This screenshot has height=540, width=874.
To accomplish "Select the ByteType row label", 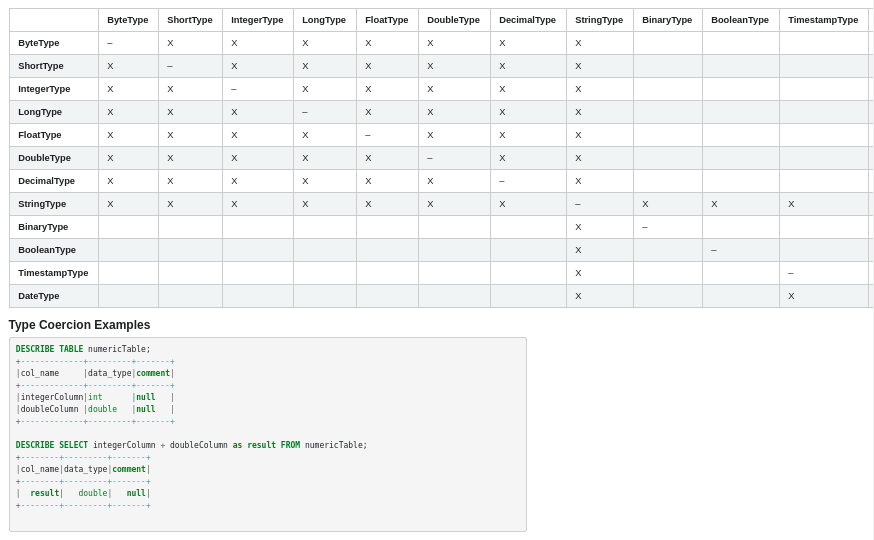I will click(38, 43).
